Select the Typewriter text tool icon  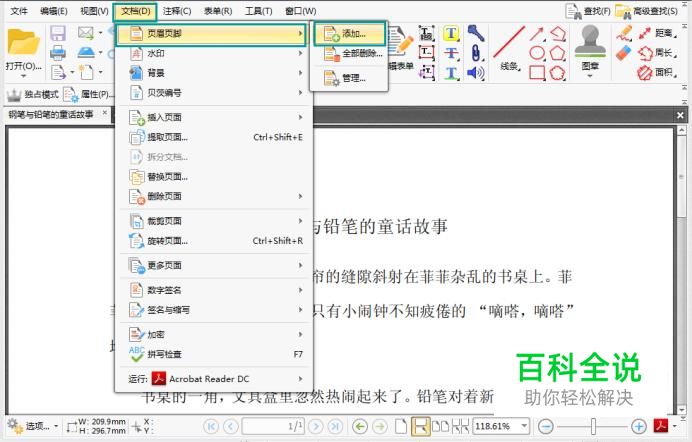(426, 34)
